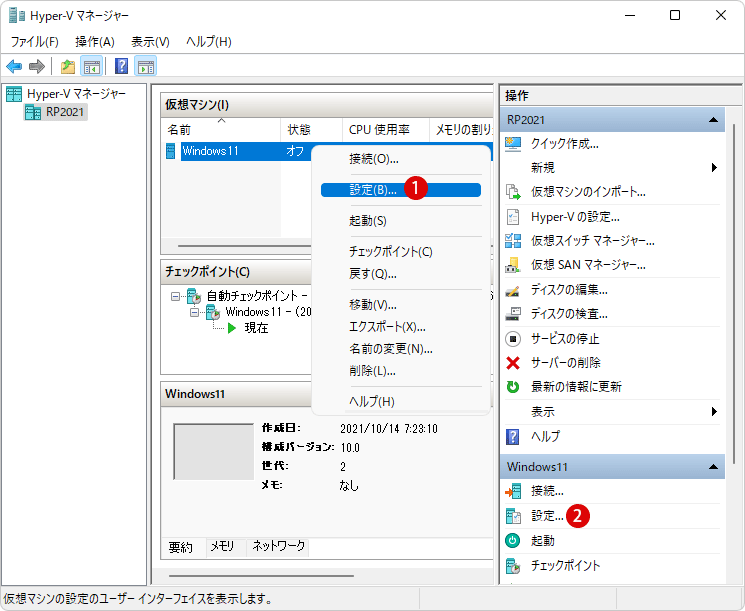Open the 表示(V) menu

coord(150,42)
